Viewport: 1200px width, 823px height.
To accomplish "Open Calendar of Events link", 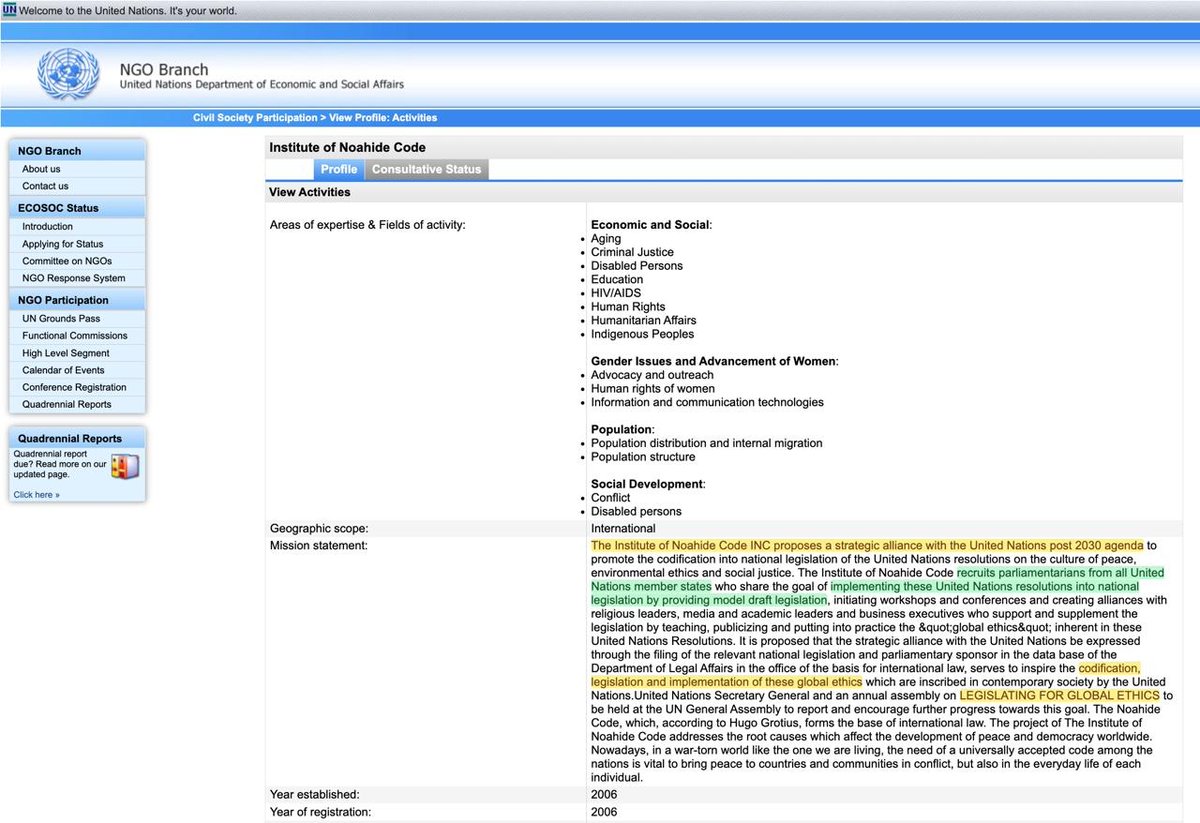I will (x=63, y=370).
